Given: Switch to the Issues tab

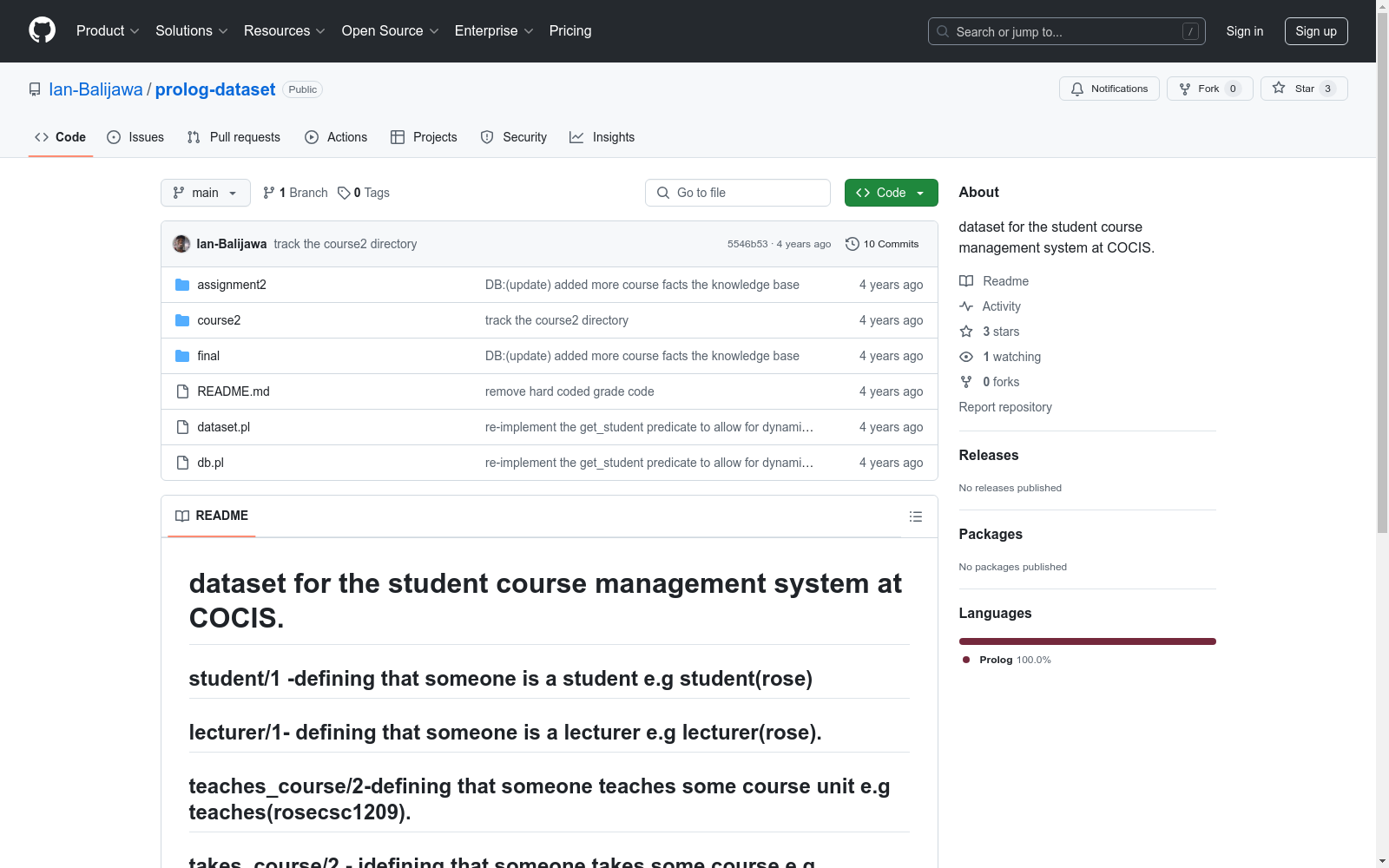Looking at the screenshot, I should [x=135, y=137].
